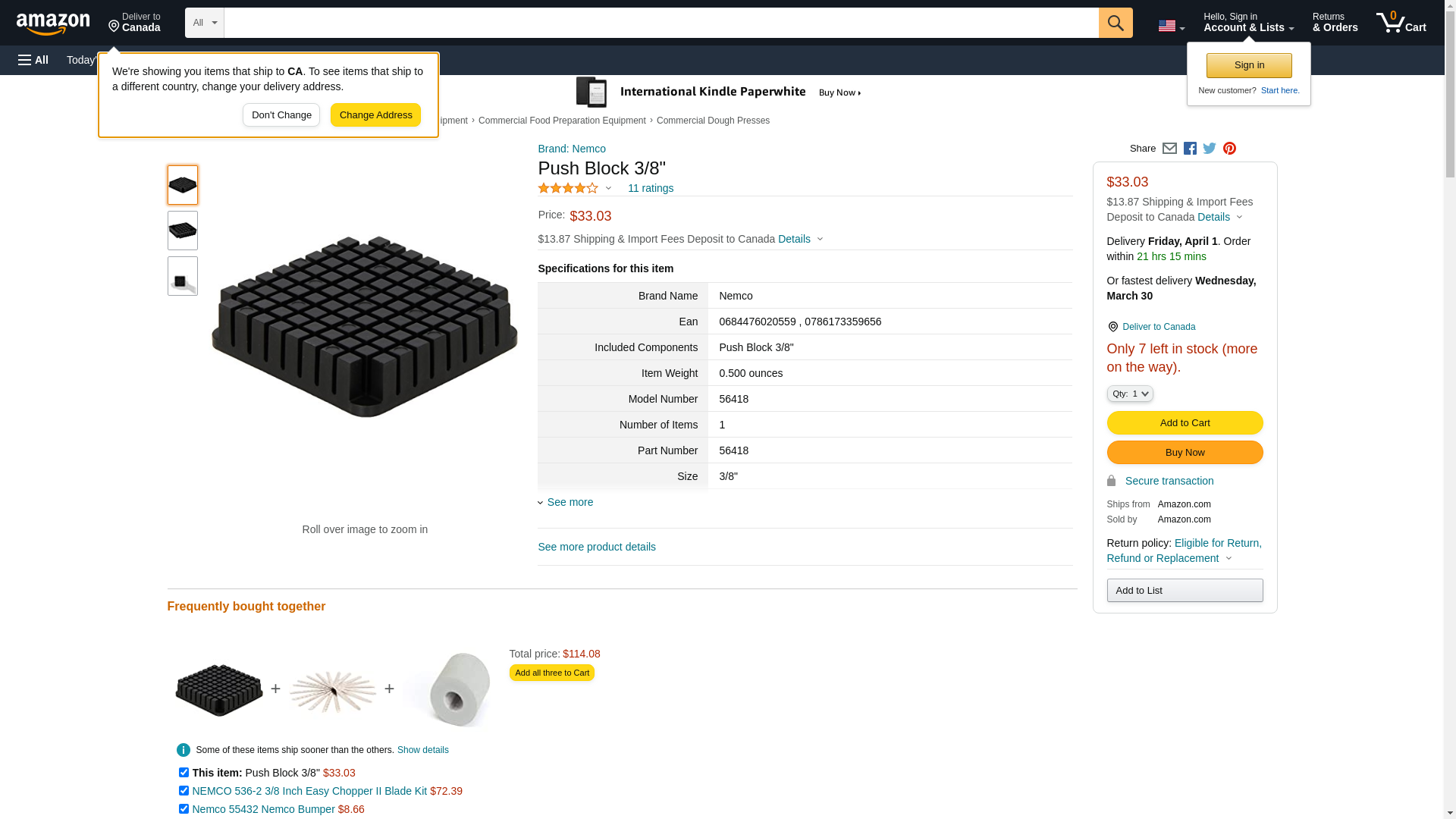Toggle the NEMCO Easy Chopper Blade Kit checkbox
The height and width of the screenshot is (819, 1456).
184,791
